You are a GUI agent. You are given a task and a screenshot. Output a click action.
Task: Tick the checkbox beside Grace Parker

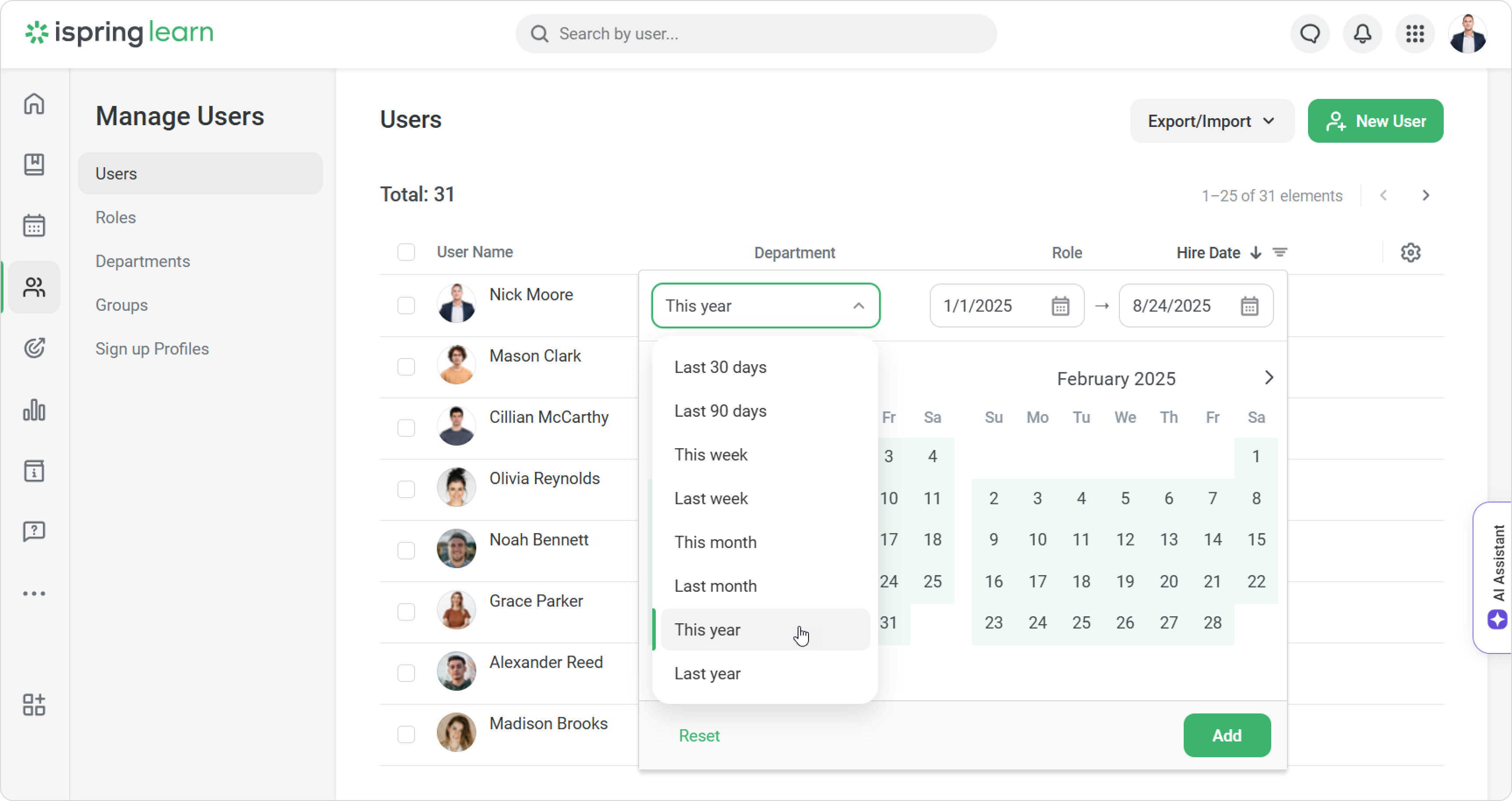[x=406, y=612]
